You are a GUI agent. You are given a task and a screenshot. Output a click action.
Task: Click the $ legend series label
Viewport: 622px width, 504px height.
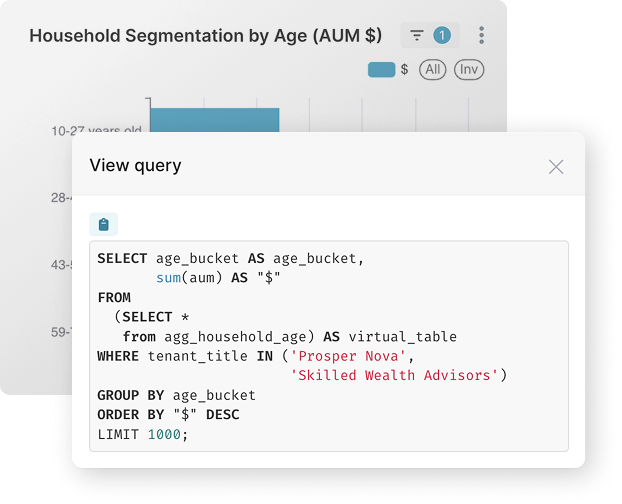[404, 70]
